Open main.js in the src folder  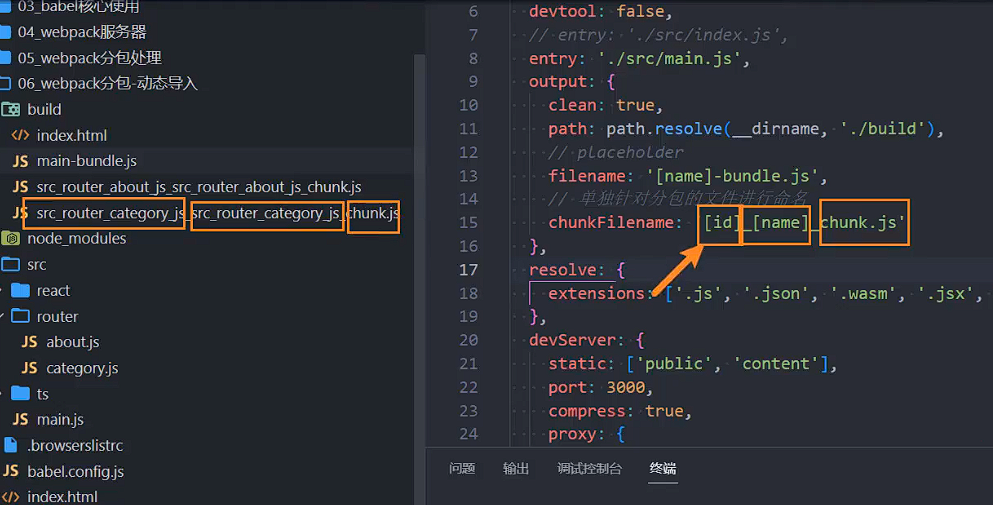pyautogui.click(x=60, y=419)
